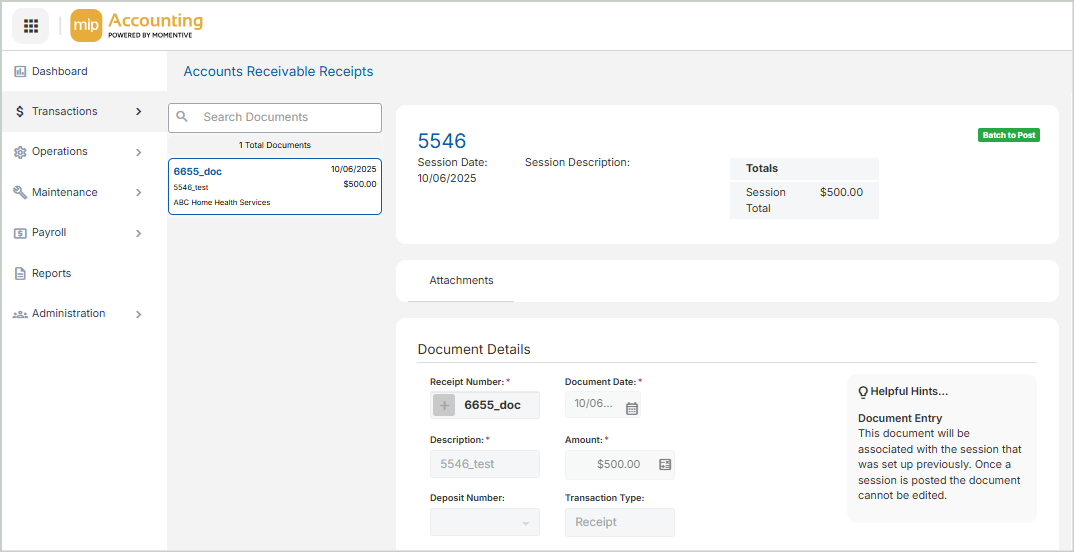The width and height of the screenshot is (1074, 552).
Task: Expand the Transactions menu chevron
Action: (x=139, y=112)
